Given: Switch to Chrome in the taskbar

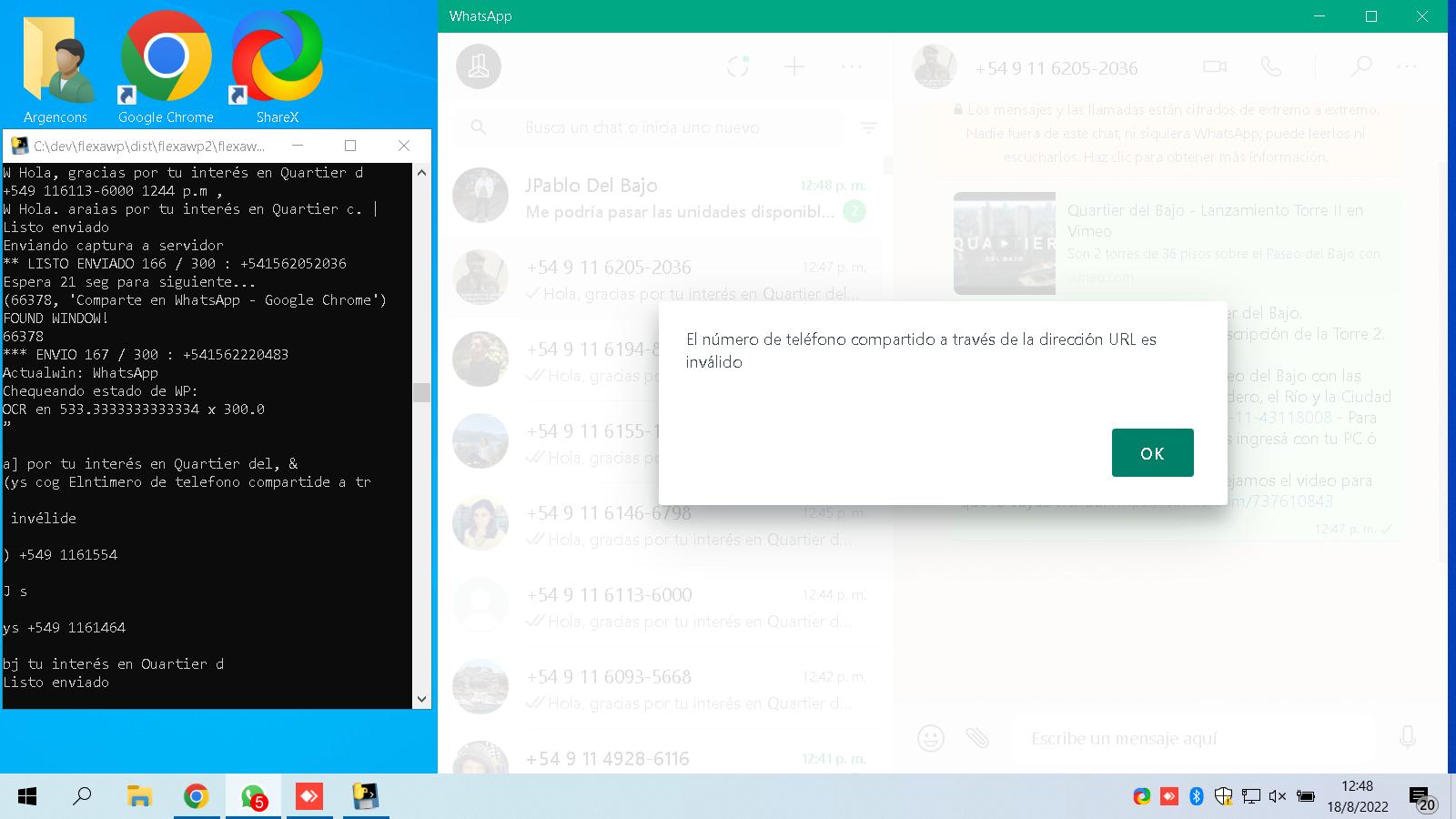Looking at the screenshot, I should 195,797.
